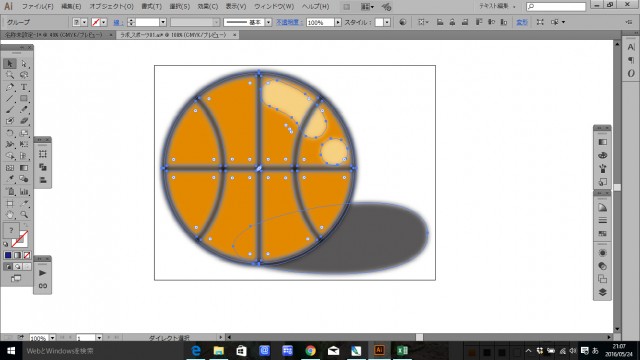
Task: Open the ファイル(F) menu
Action: pos(37,7)
